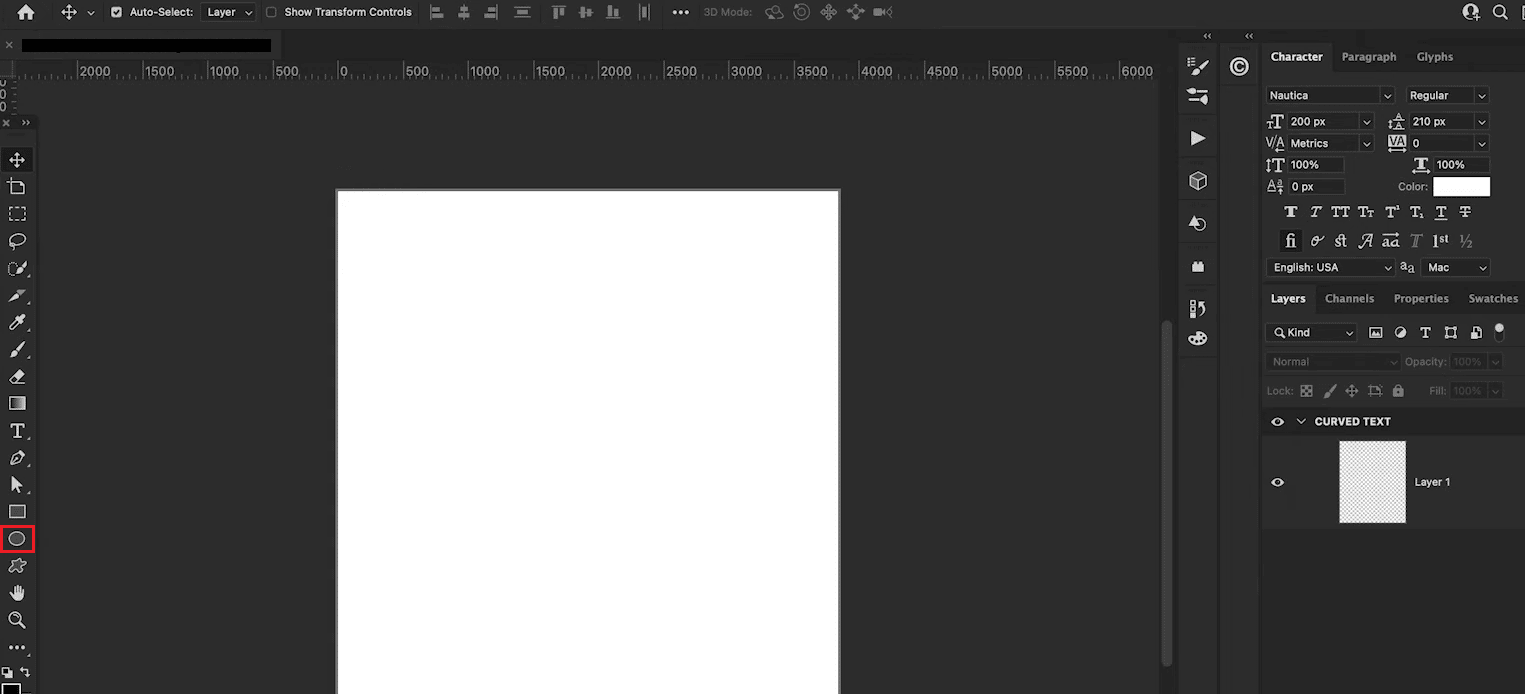The width and height of the screenshot is (1525, 694).
Task: Select the Lasso tool
Action: 17,241
